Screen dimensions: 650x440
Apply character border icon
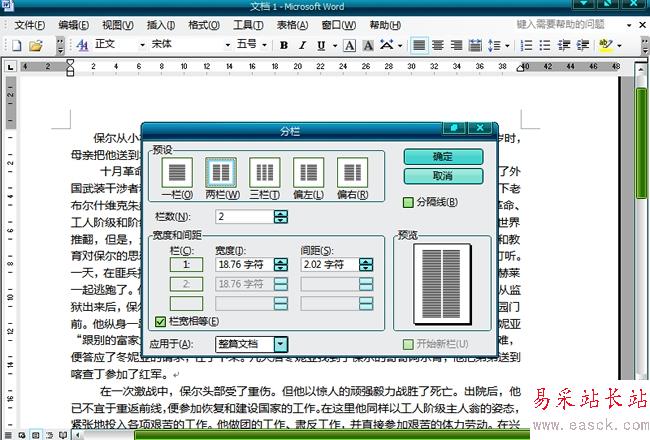point(349,45)
